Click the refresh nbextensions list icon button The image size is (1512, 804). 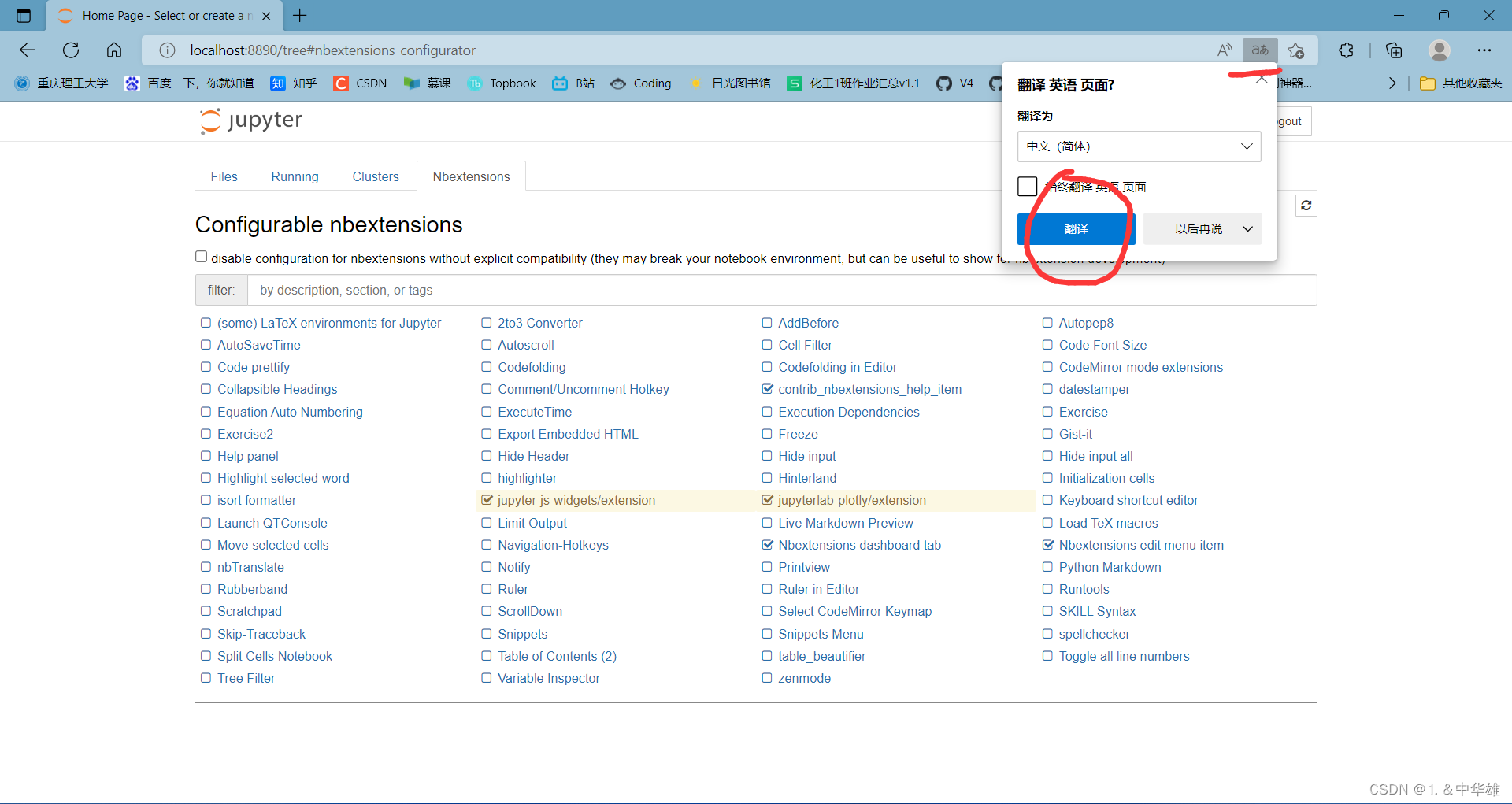coord(1306,206)
